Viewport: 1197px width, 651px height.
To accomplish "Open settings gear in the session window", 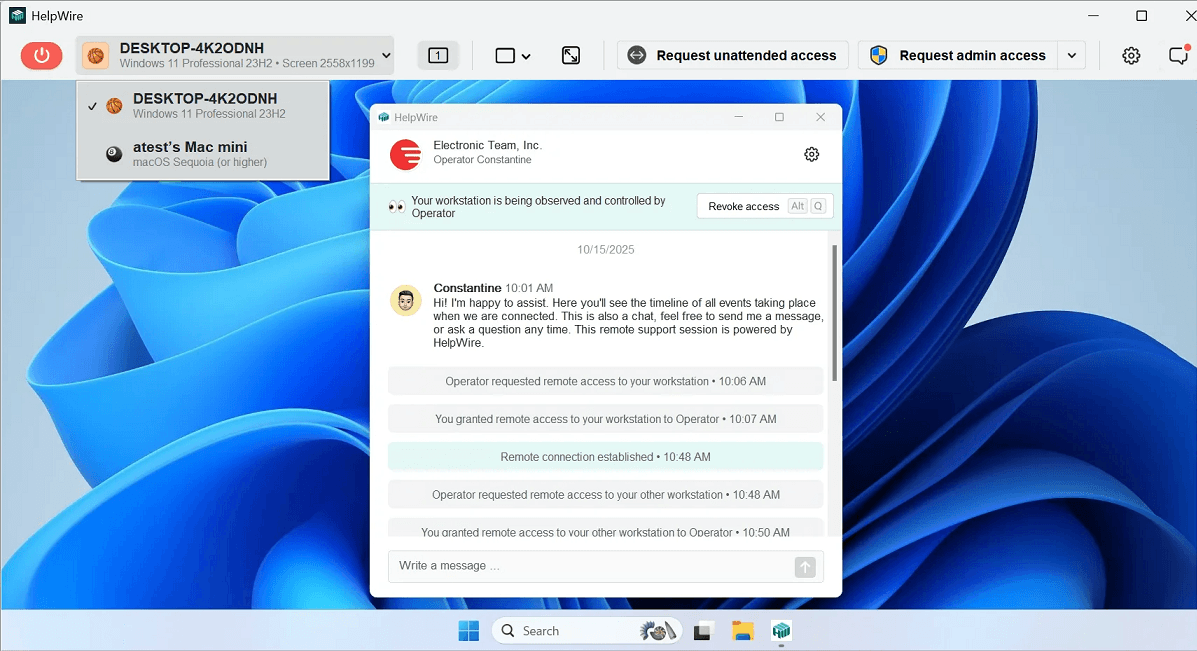I will 811,154.
